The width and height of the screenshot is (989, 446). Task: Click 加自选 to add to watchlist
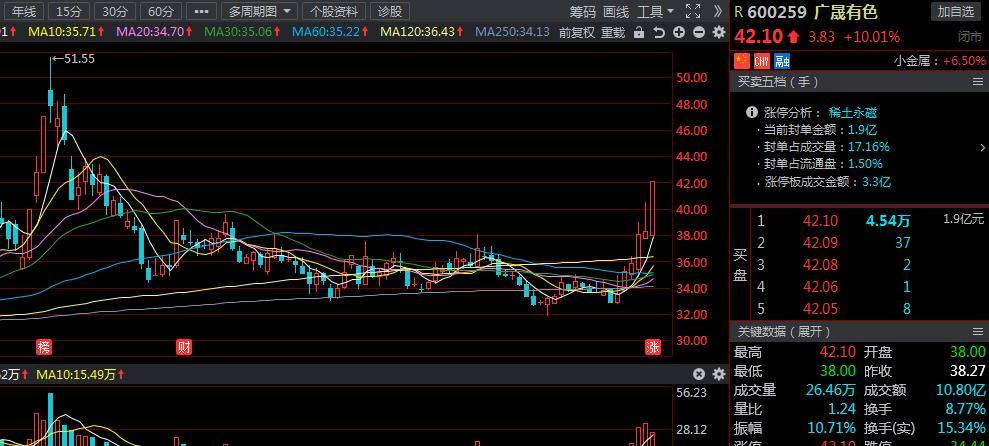(x=956, y=12)
